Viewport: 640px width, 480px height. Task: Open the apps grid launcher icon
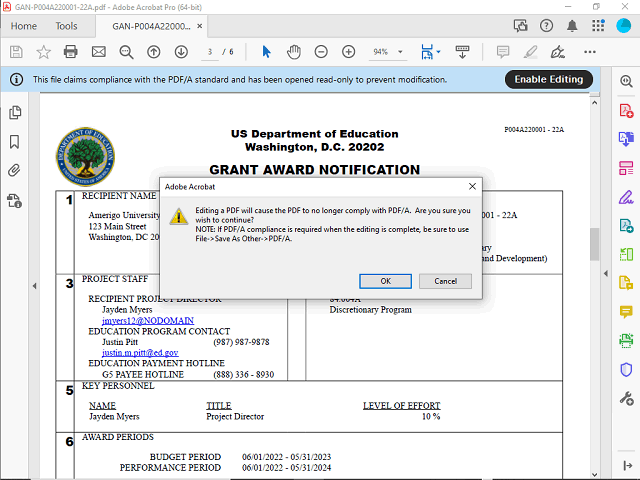coord(598,26)
